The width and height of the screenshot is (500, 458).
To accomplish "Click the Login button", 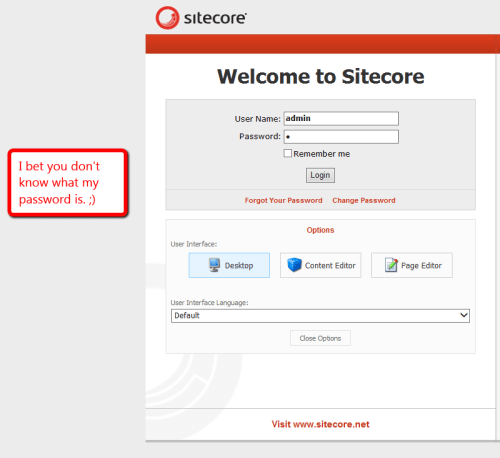I will (x=320, y=175).
